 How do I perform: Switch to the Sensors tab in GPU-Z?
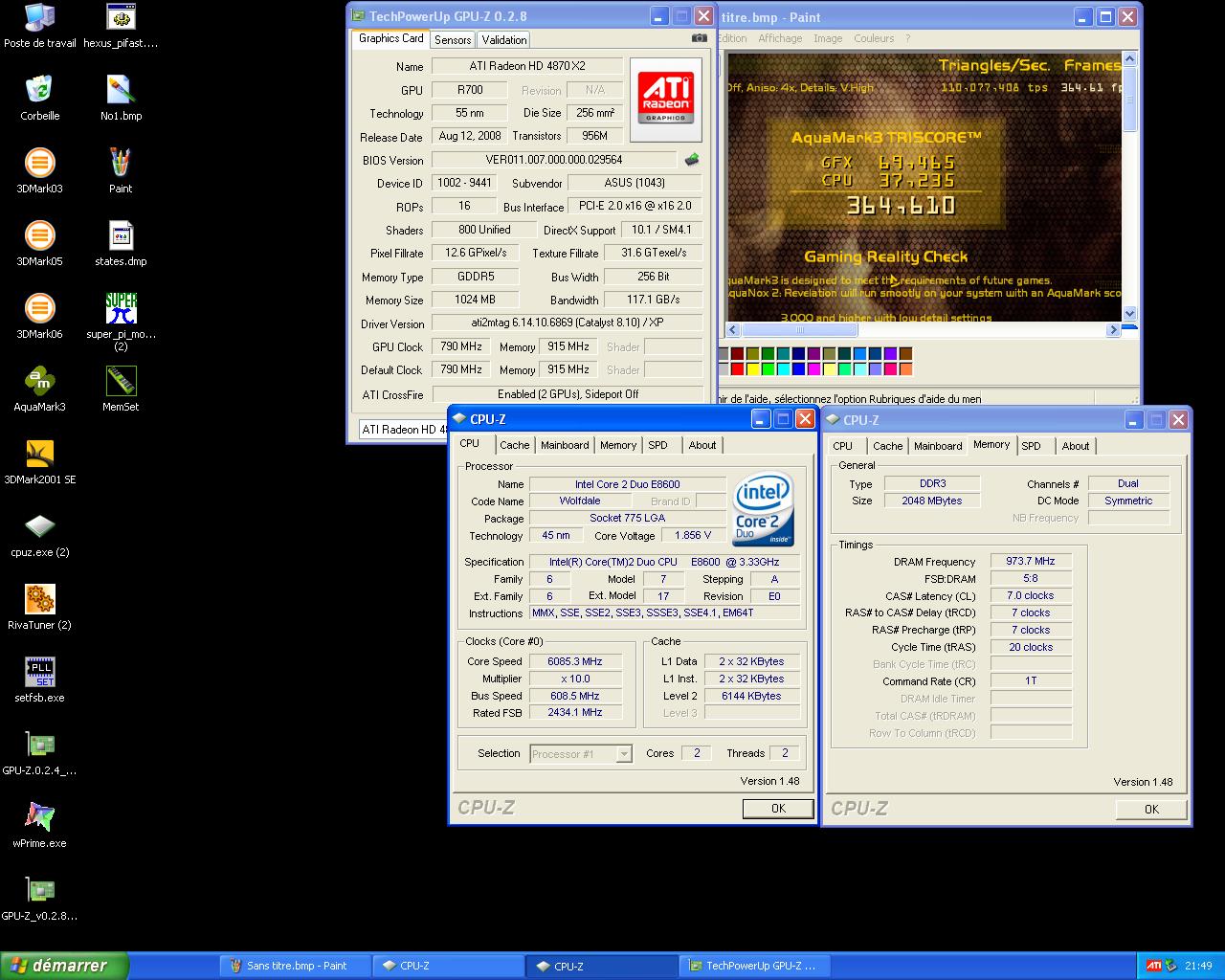pos(453,40)
